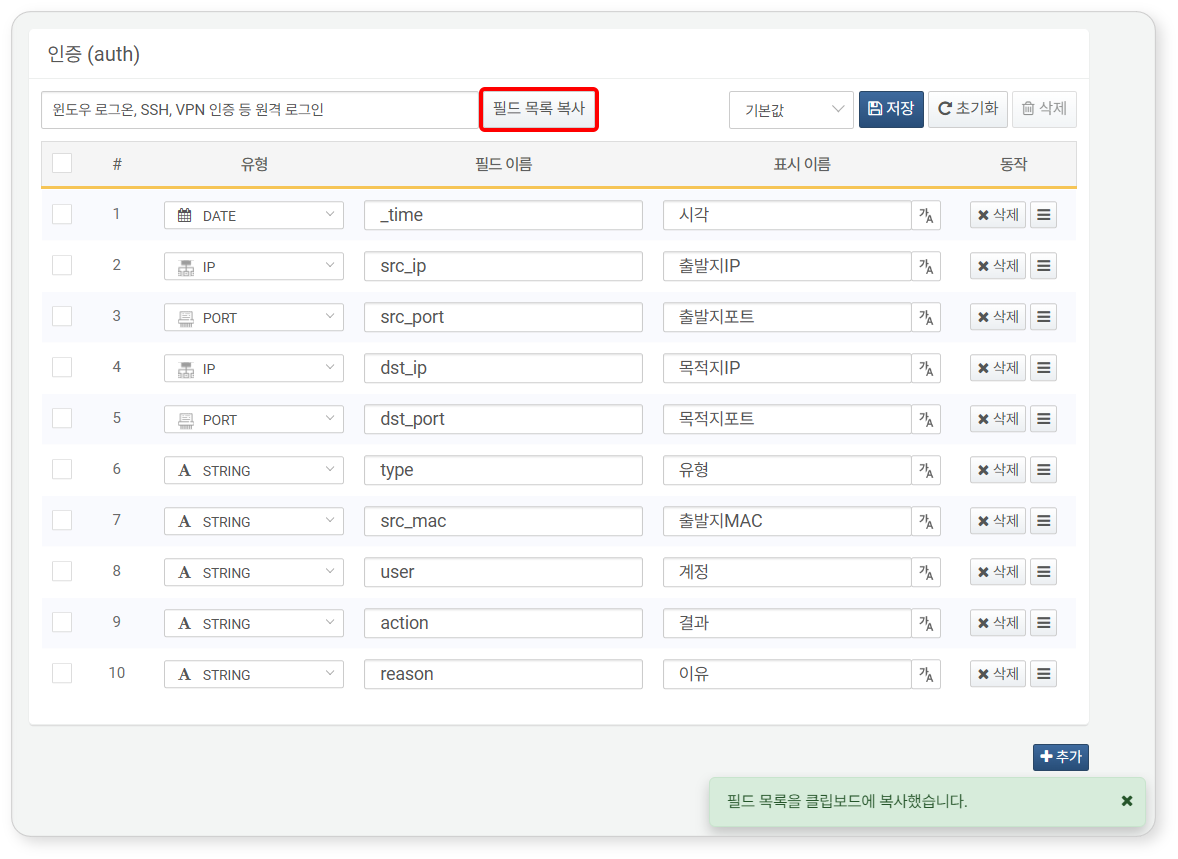The image size is (1178, 859).
Task: Click reorder handle for src_mac row
Action: click(x=1044, y=521)
